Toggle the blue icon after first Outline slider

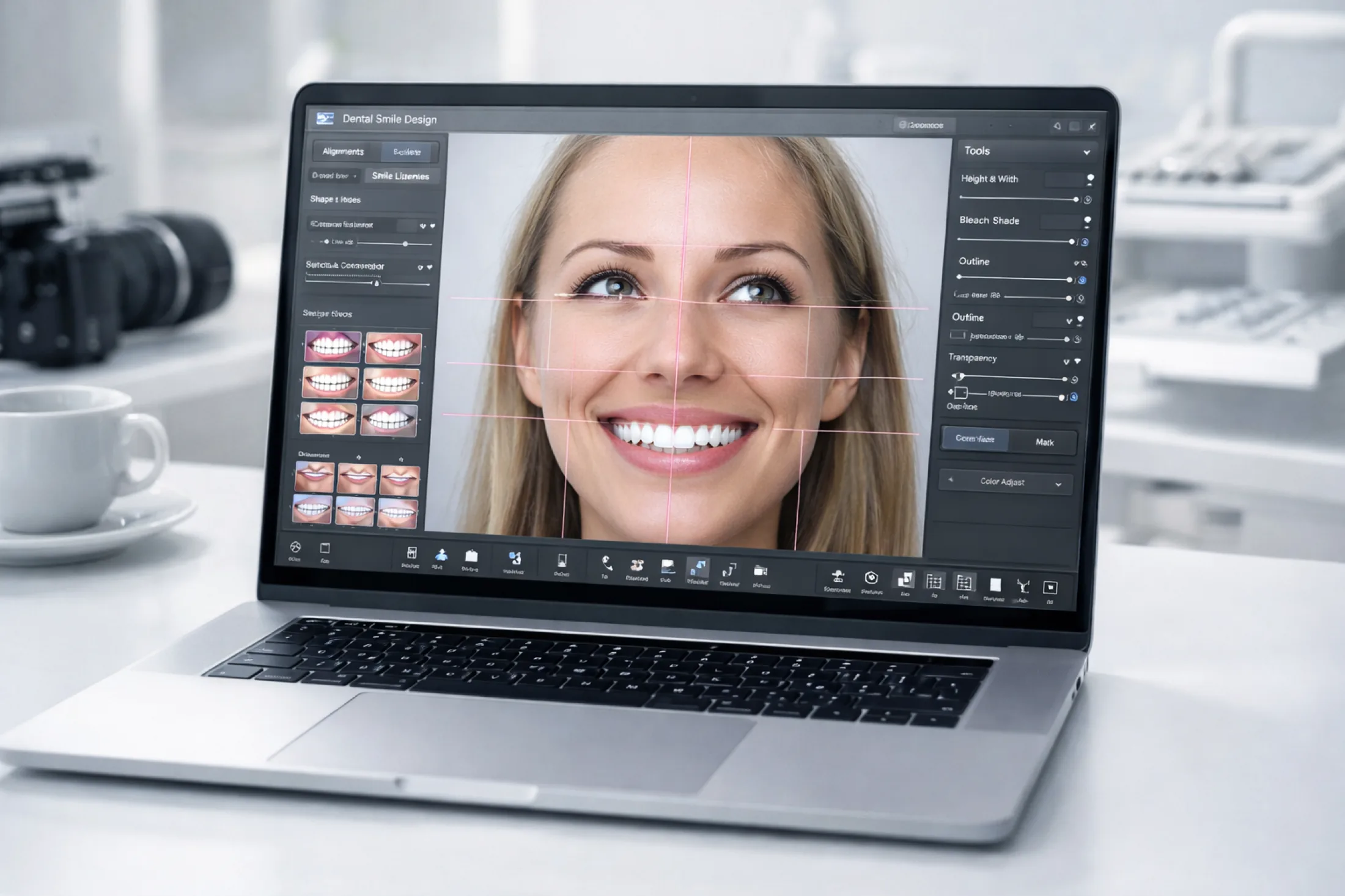pos(1082,280)
